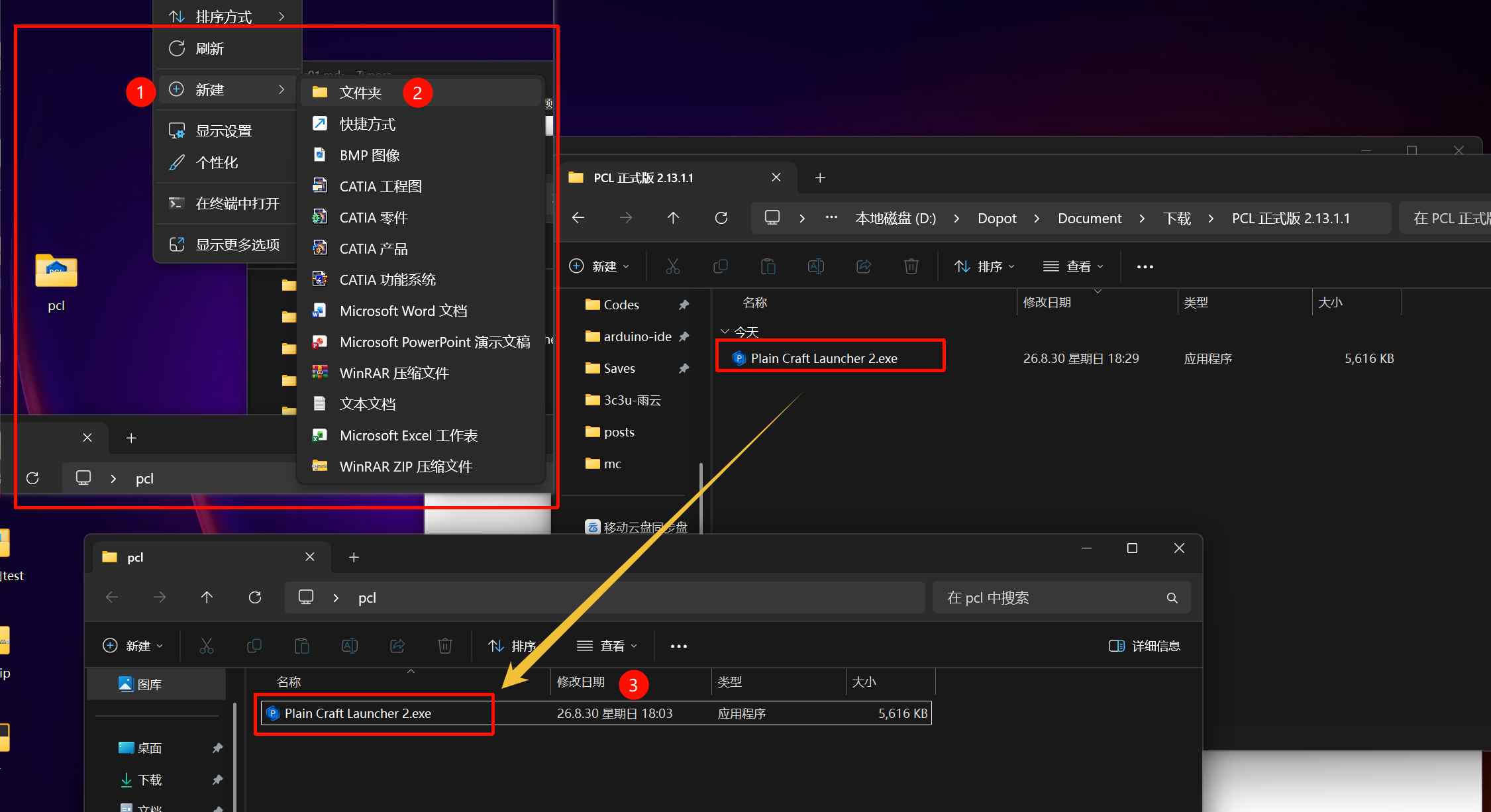This screenshot has height=812, width=1491.
Task: Click the Delete trash icon in front pcl toolbar
Action: (445, 646)
